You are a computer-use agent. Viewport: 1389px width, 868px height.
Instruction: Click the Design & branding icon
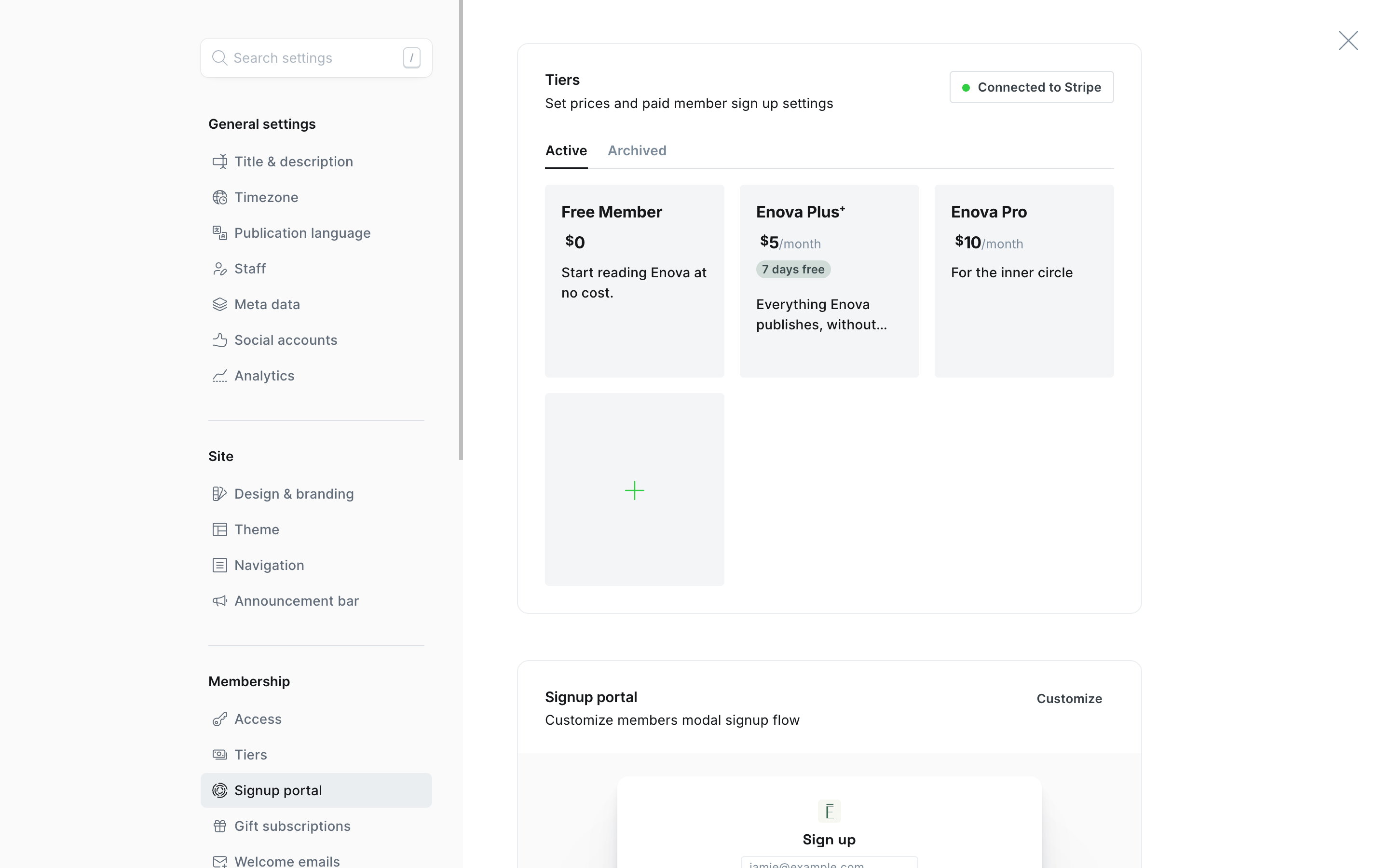click(220, 494)
